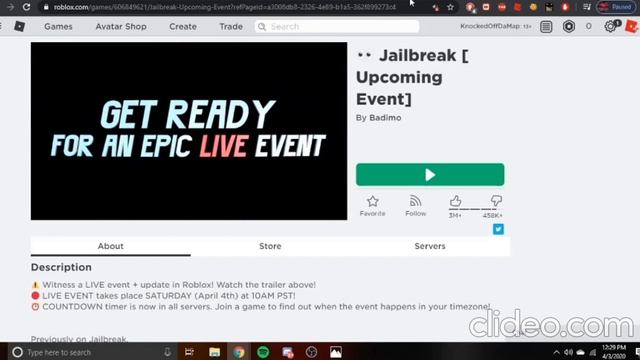The width and height of the screenshot is (640, 360).
Task: Click the Jailbreak game title text
Action: [x=412, y=77]
